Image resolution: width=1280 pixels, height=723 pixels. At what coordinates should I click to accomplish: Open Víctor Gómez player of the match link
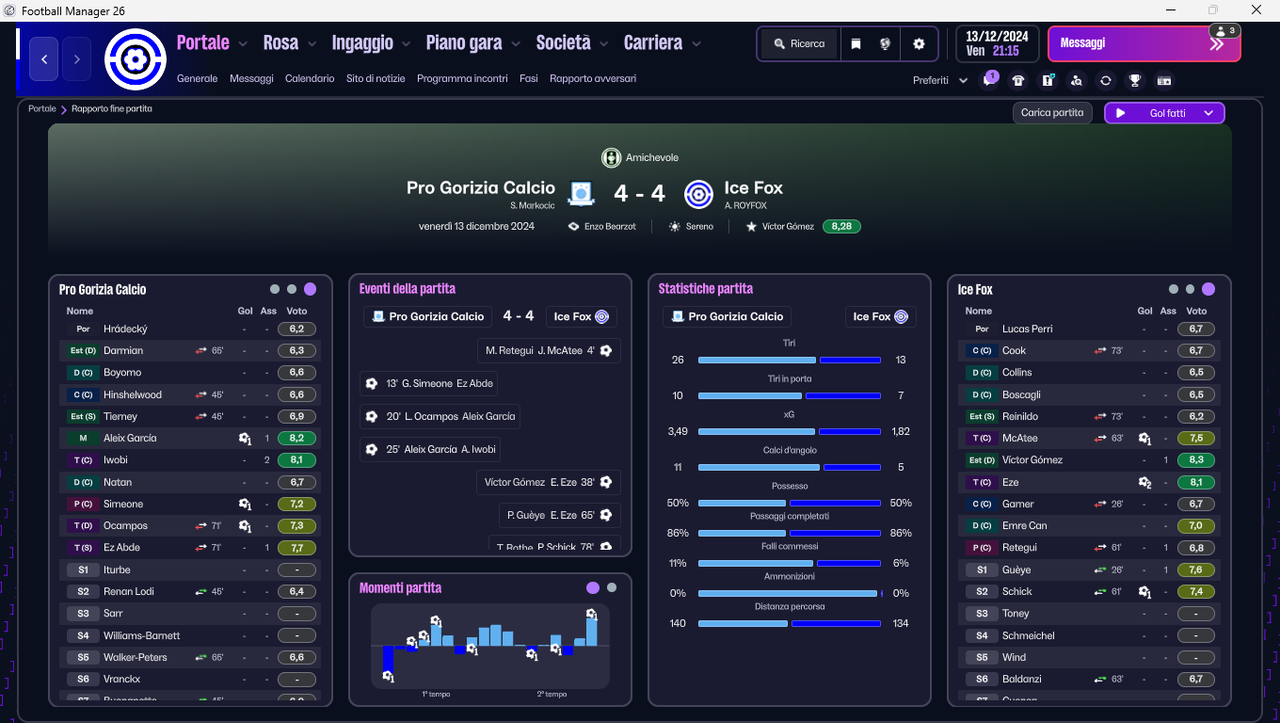click(x=787, y=227)
